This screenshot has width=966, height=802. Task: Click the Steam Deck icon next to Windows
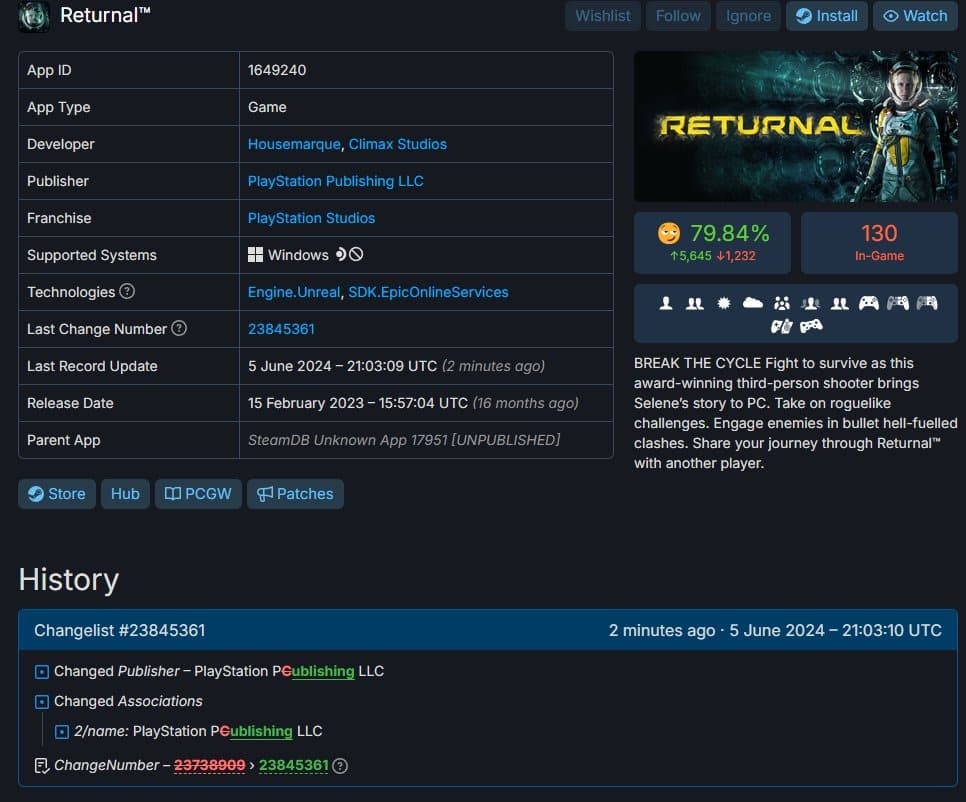click(341, 254)
